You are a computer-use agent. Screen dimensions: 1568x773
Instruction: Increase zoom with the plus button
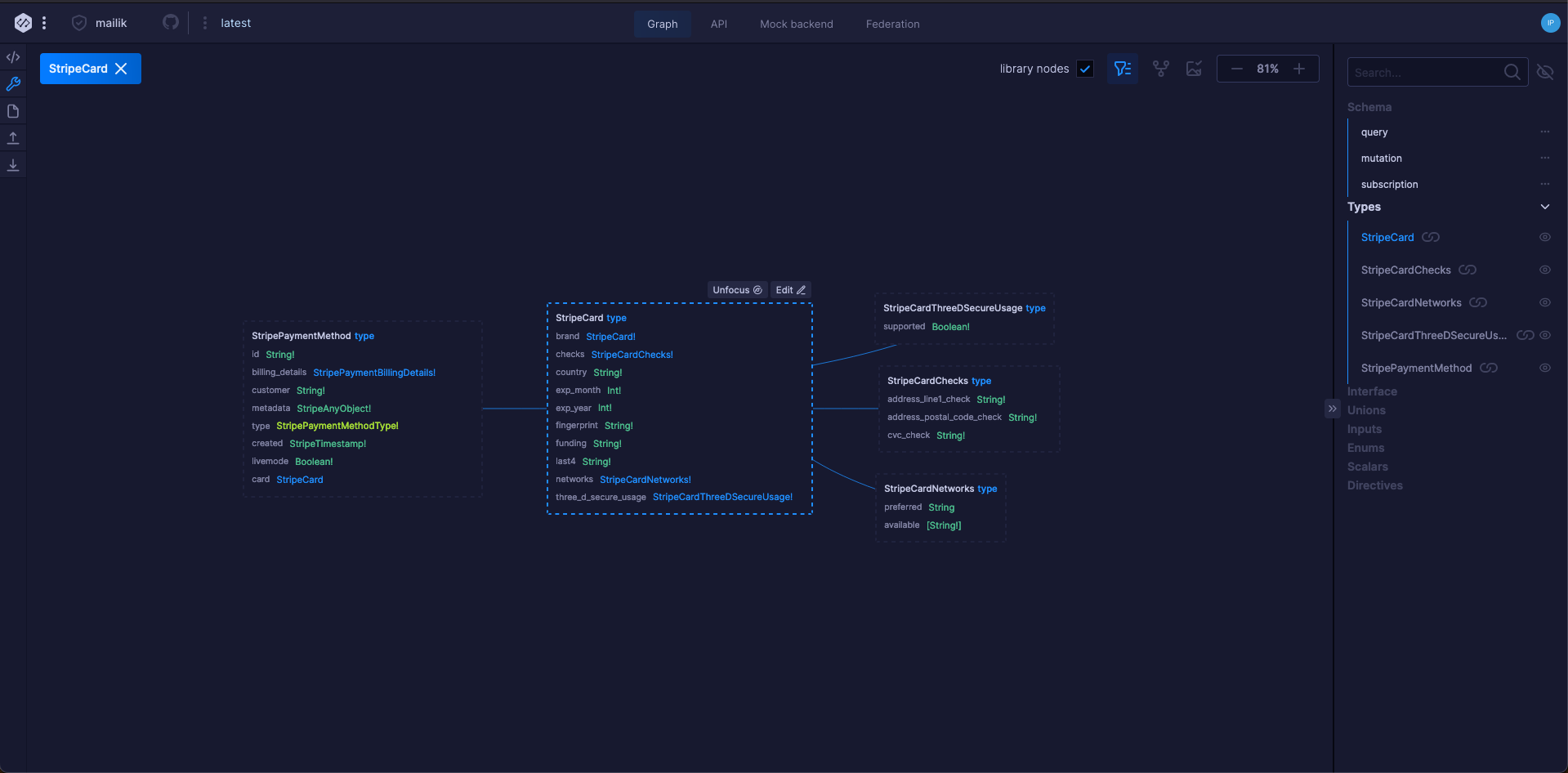[1299, 69]
